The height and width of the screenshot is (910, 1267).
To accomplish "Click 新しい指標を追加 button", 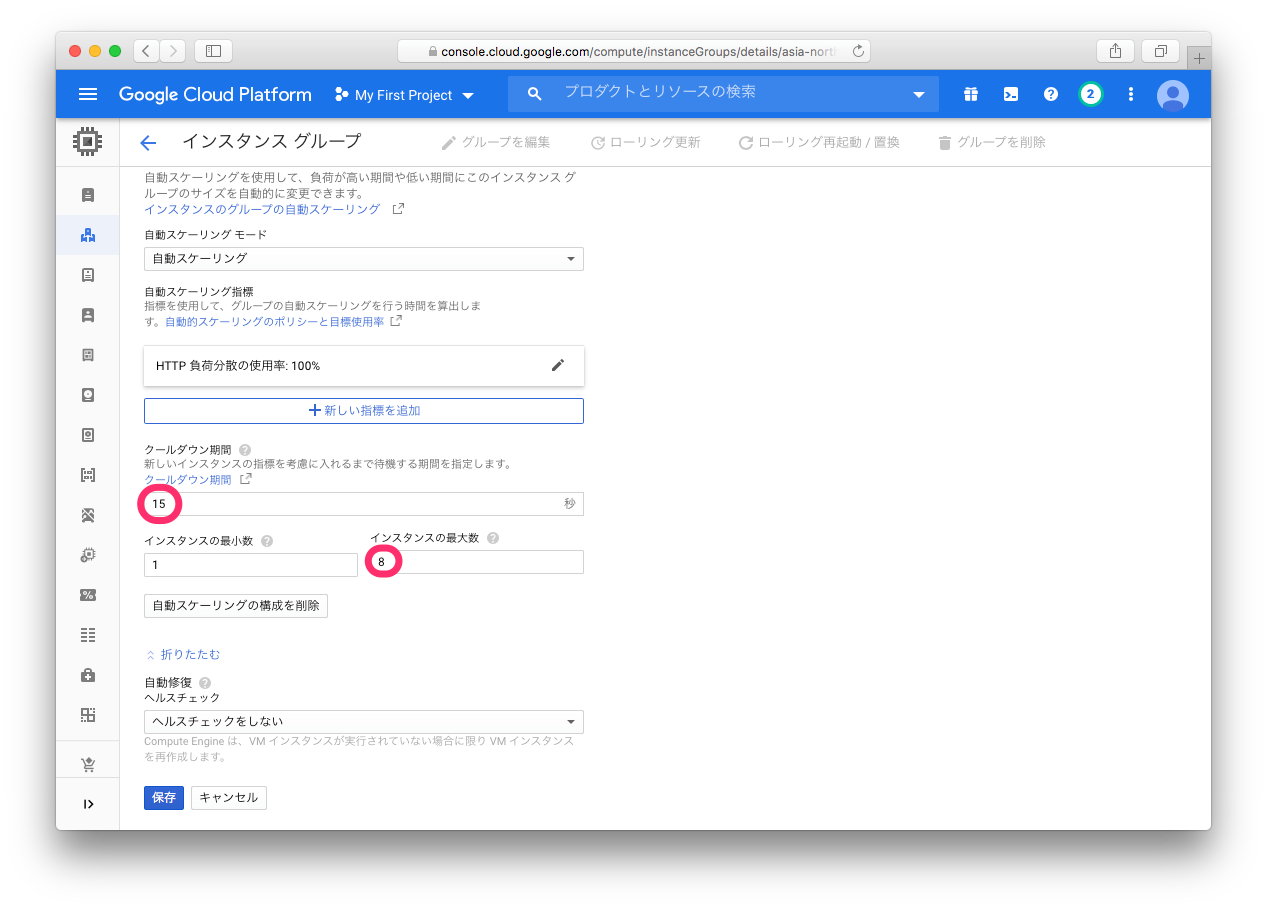I will 363,411.
